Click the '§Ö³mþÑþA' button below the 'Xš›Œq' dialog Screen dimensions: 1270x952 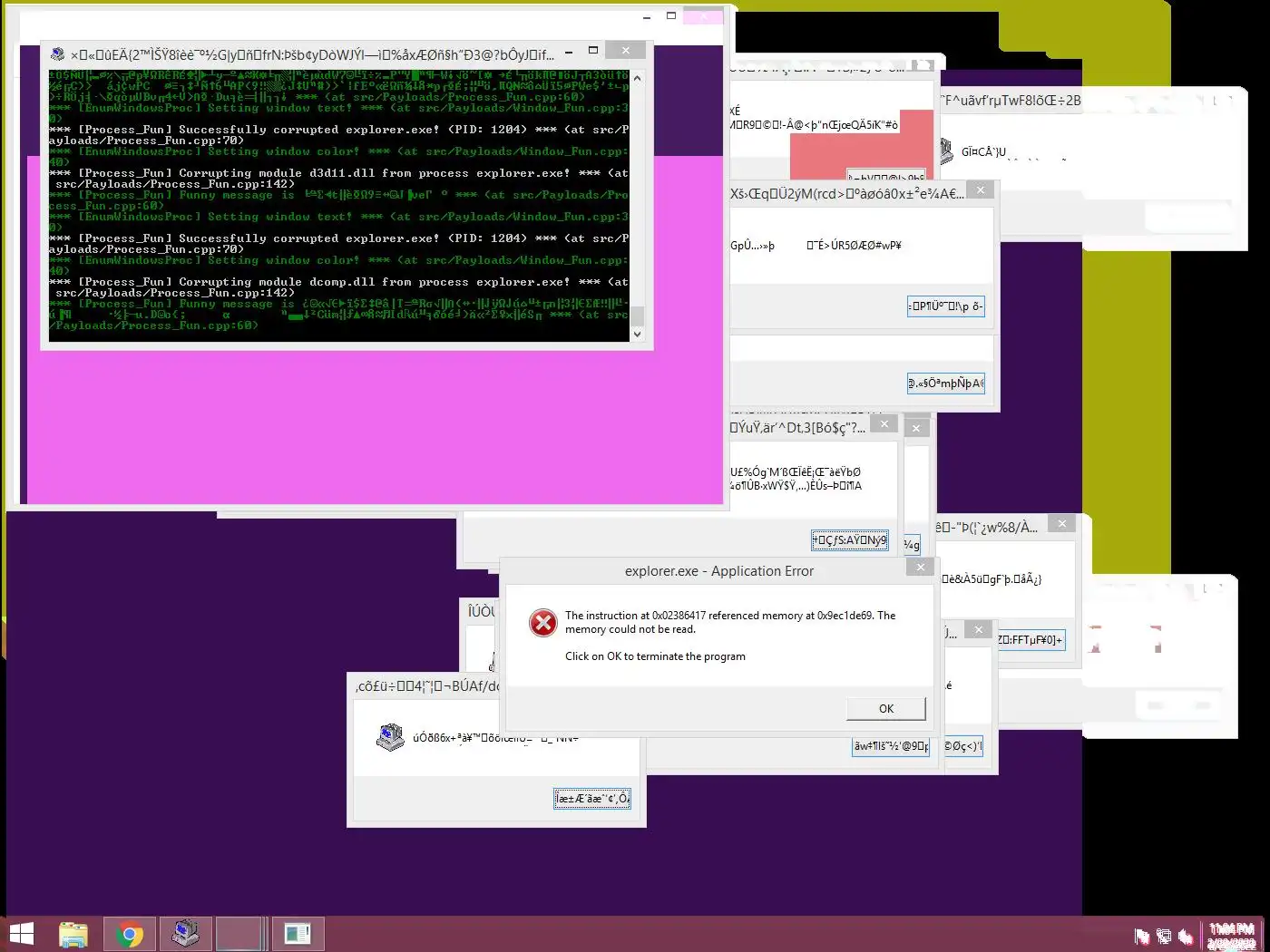pos(945,383)
